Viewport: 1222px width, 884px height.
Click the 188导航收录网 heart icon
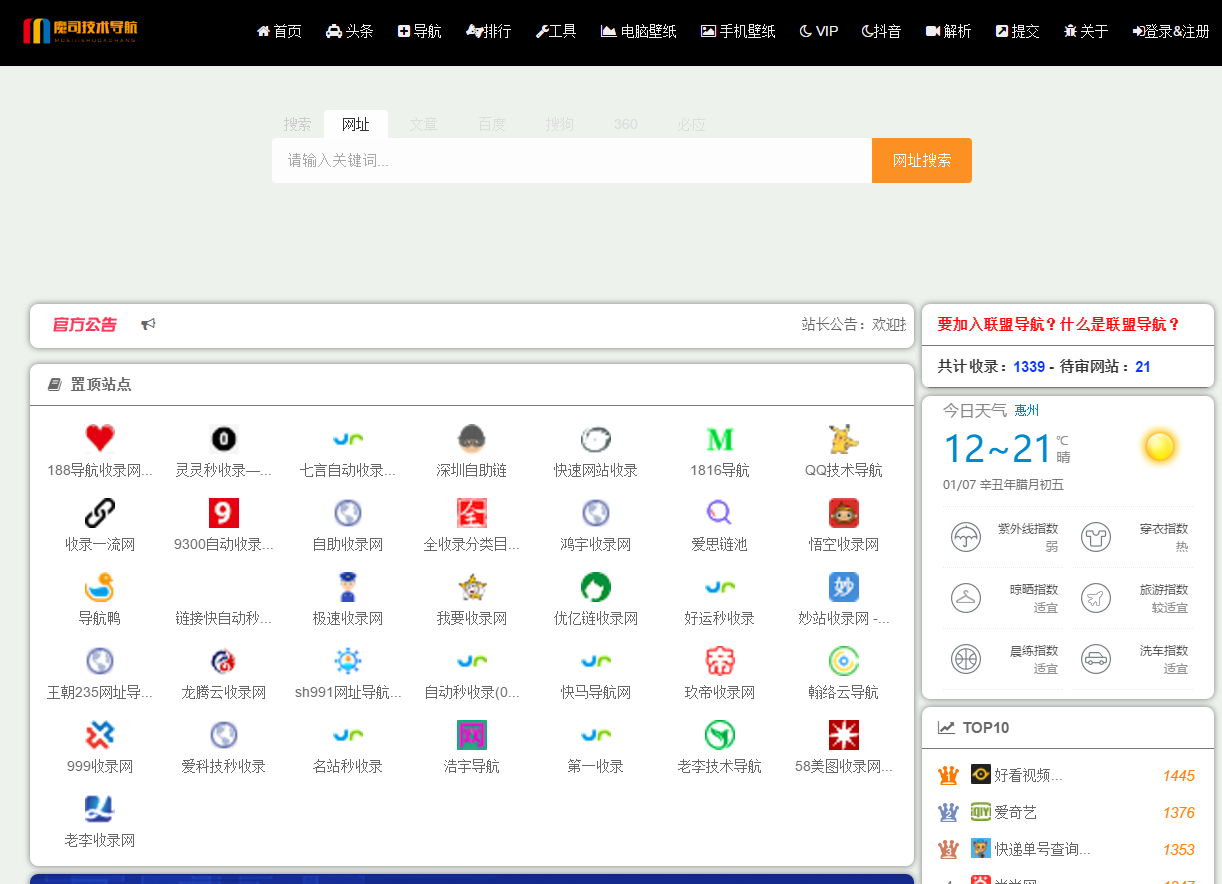[x=99, y=438]
